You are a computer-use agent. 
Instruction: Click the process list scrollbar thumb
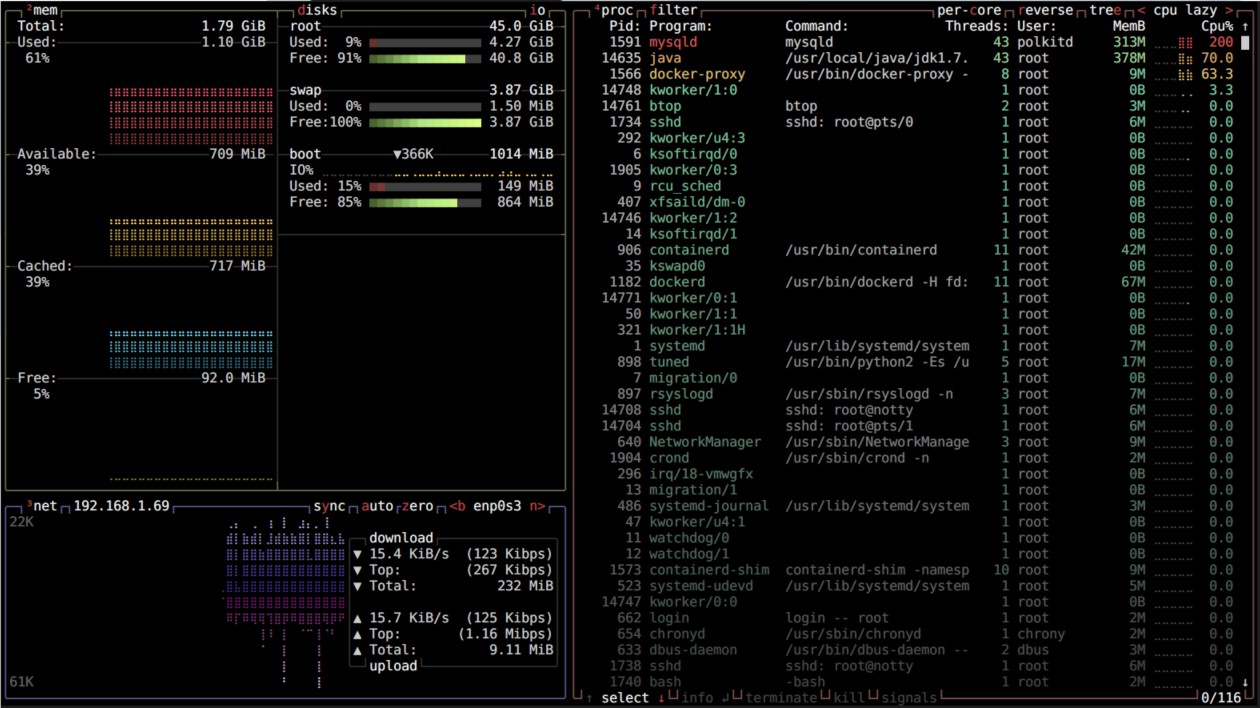1245,43
